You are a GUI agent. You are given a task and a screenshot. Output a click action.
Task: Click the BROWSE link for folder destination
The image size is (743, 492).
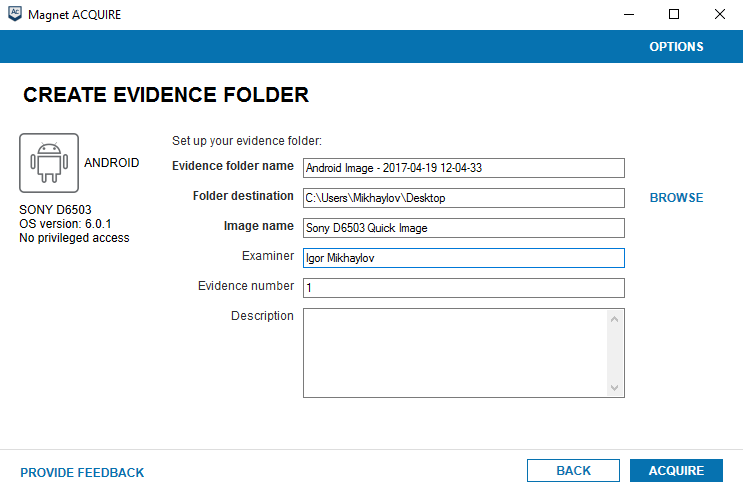[676, 198]
